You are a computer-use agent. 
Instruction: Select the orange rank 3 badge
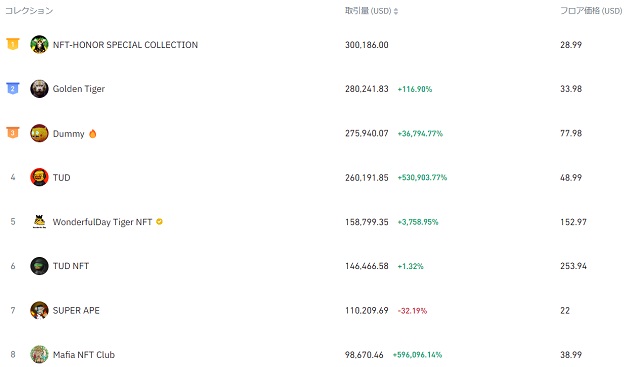13,132
